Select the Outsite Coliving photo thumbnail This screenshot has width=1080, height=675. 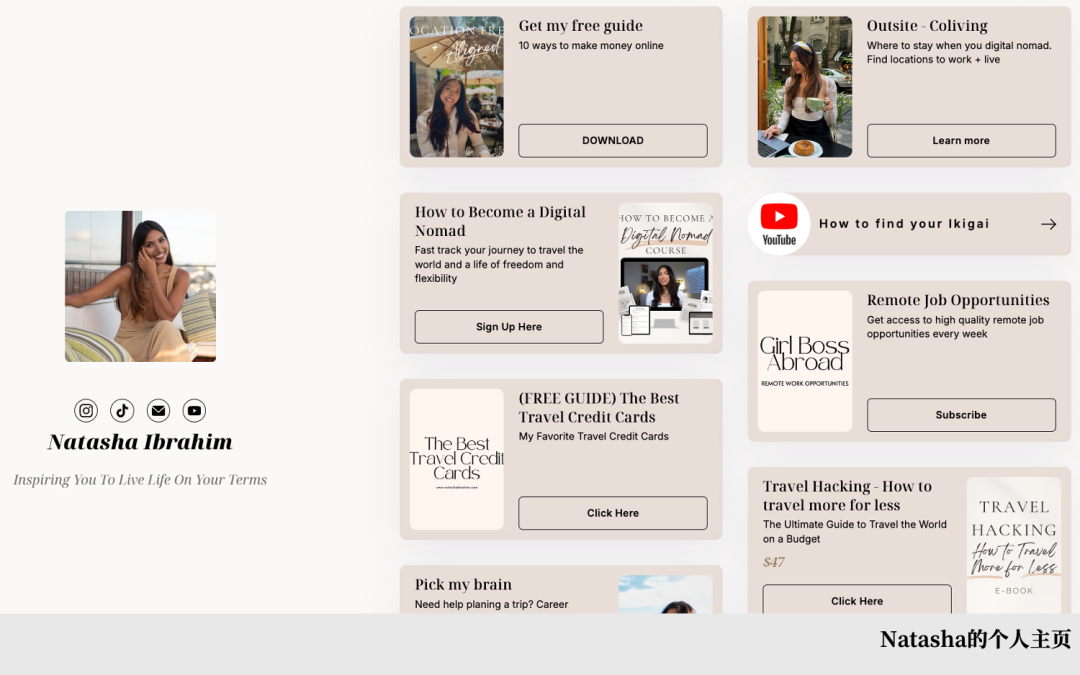[805, 87]
